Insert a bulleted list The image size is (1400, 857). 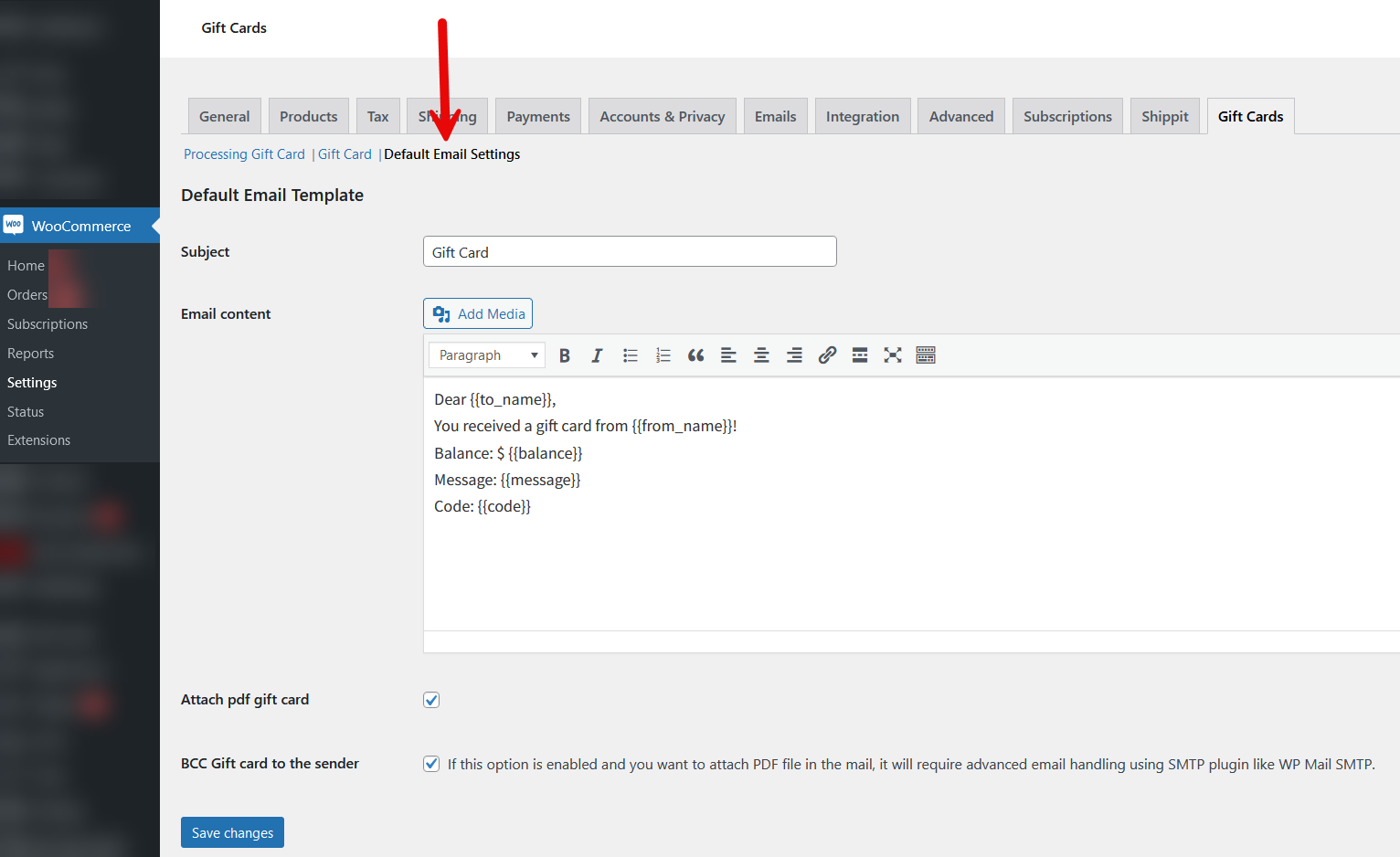pos(631,355)
